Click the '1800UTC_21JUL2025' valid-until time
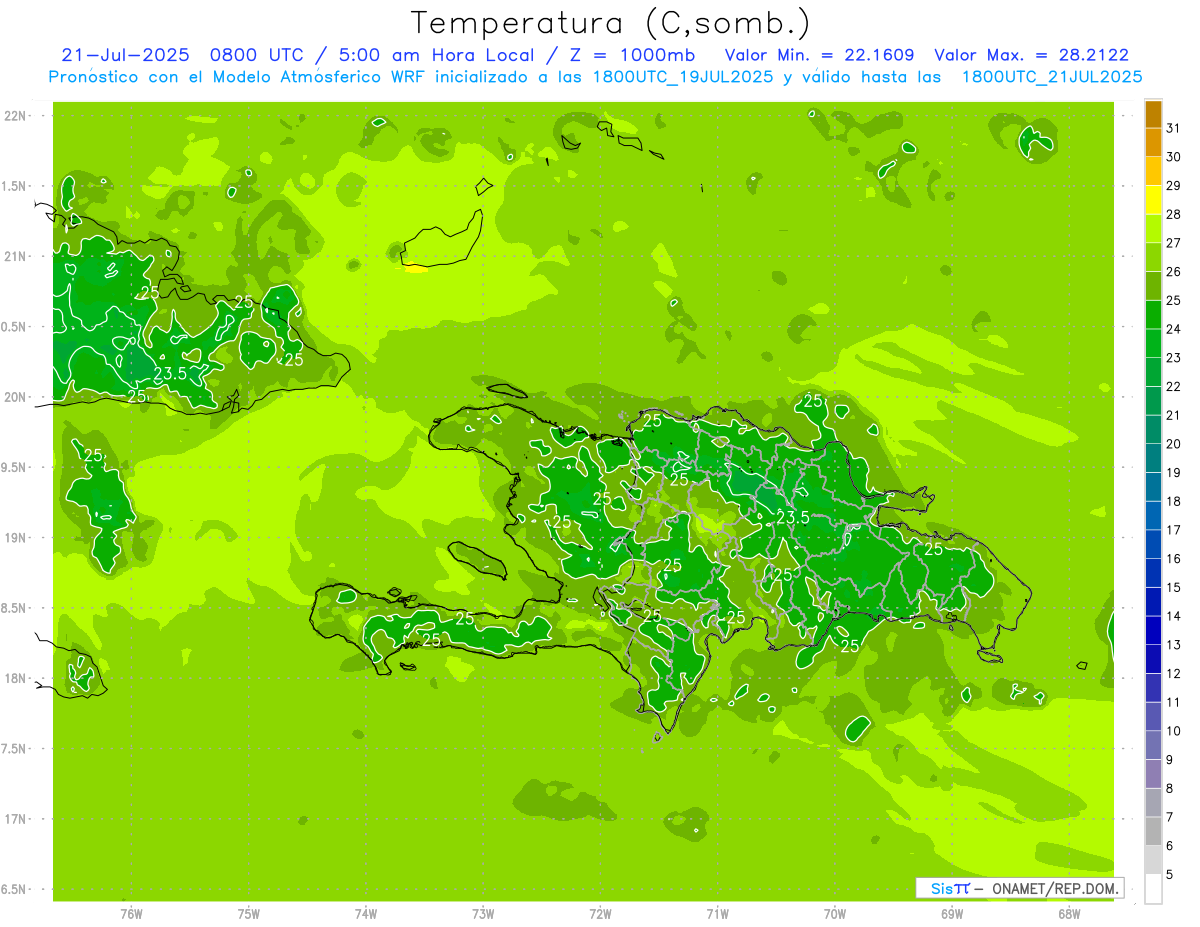Screen dimensions: 1200x927 1051,77
